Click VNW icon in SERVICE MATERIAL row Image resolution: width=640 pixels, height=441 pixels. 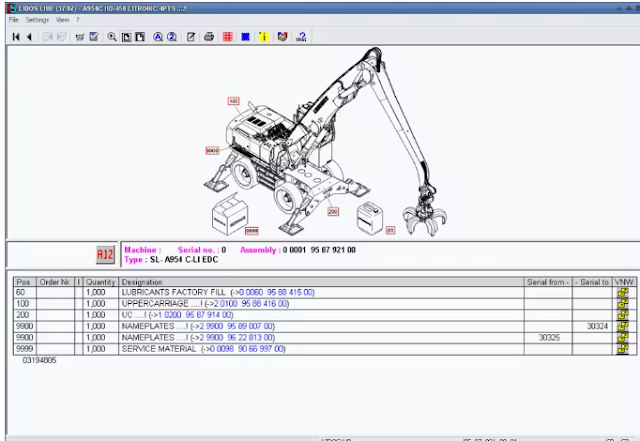click(x=623, y=349)
